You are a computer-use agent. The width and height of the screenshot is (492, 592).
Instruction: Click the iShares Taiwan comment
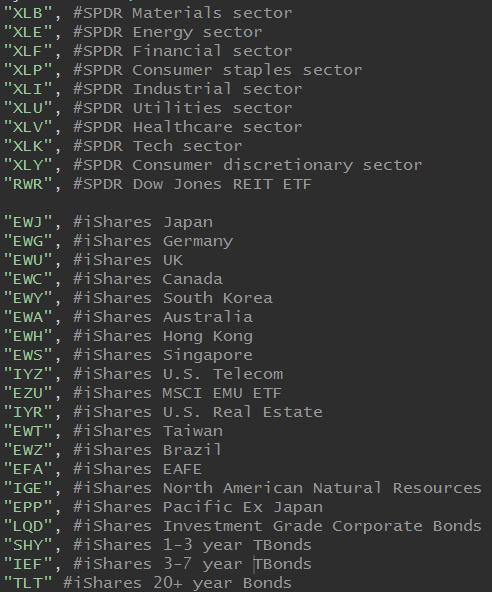[148, 431]
